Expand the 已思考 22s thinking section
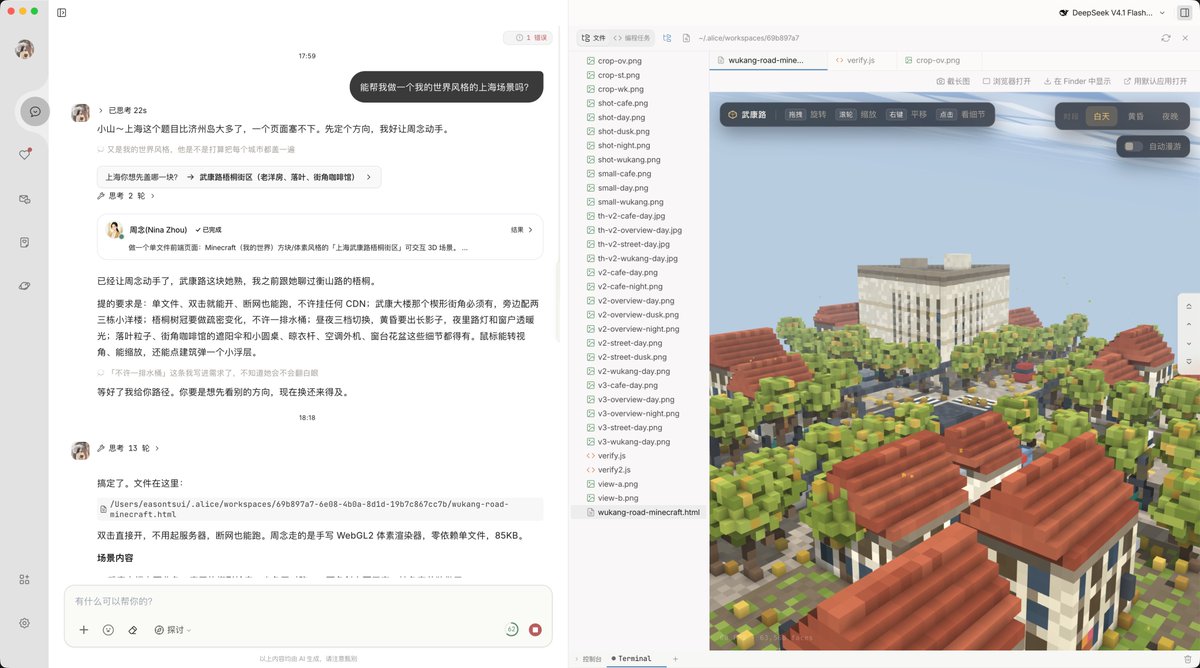1200x668 pixels. (123, 110)
